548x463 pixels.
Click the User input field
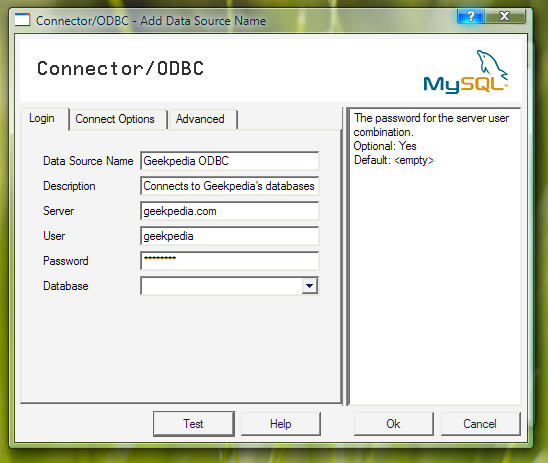pos(230,236)
